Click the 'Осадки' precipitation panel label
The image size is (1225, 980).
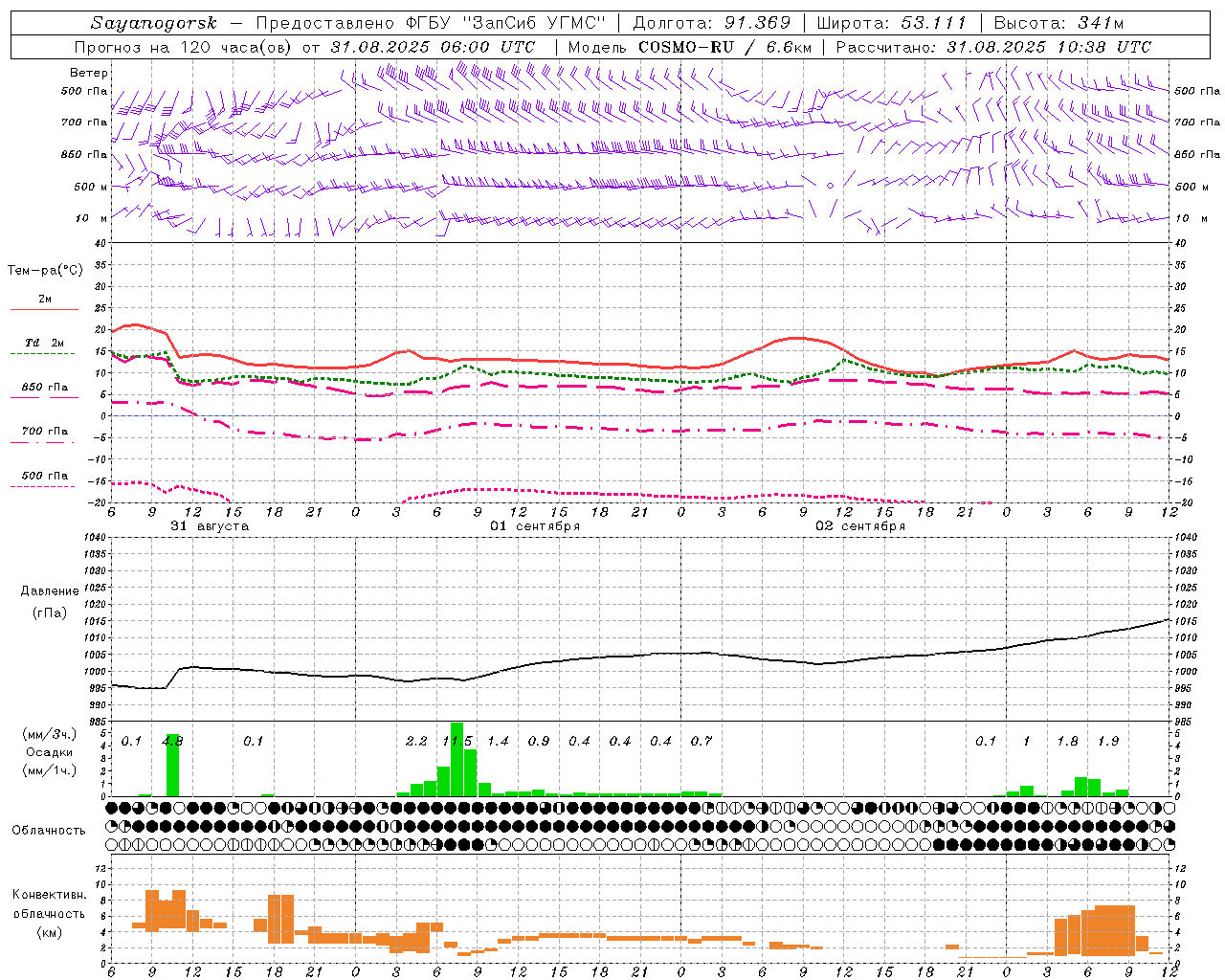(x=49, y=752)
